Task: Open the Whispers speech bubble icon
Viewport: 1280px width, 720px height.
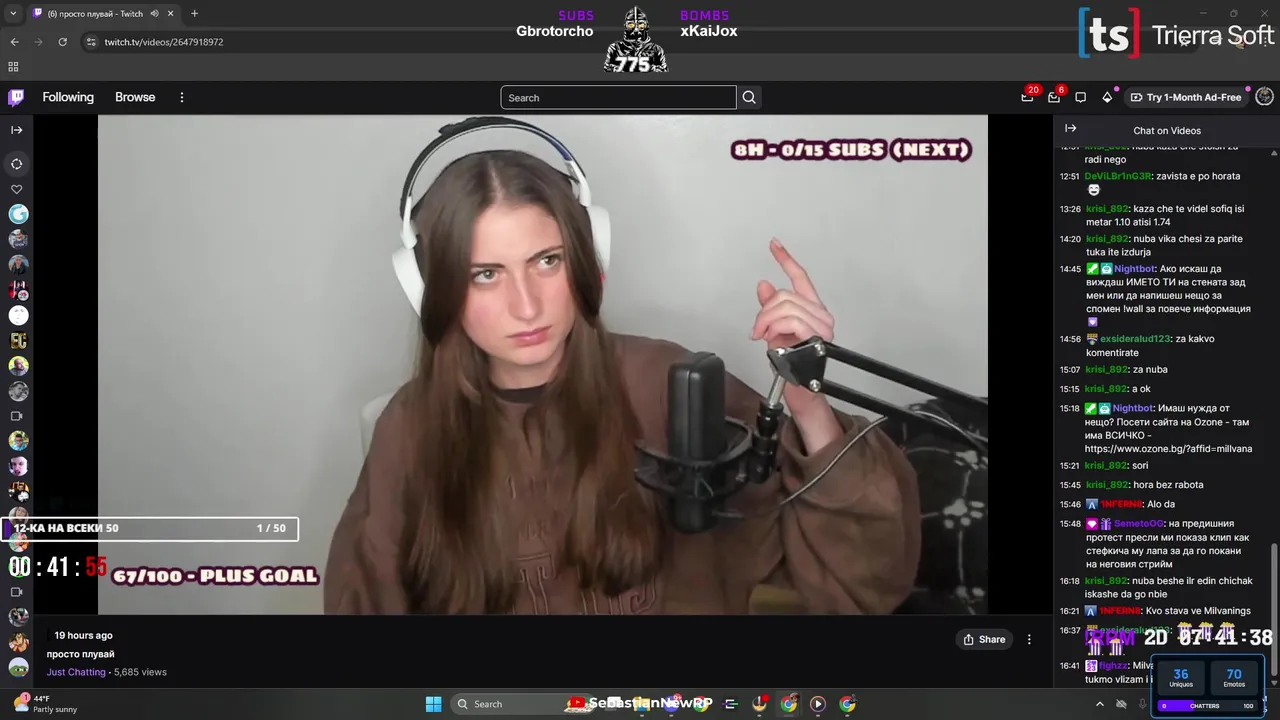Action: (x=1080, y=97)
